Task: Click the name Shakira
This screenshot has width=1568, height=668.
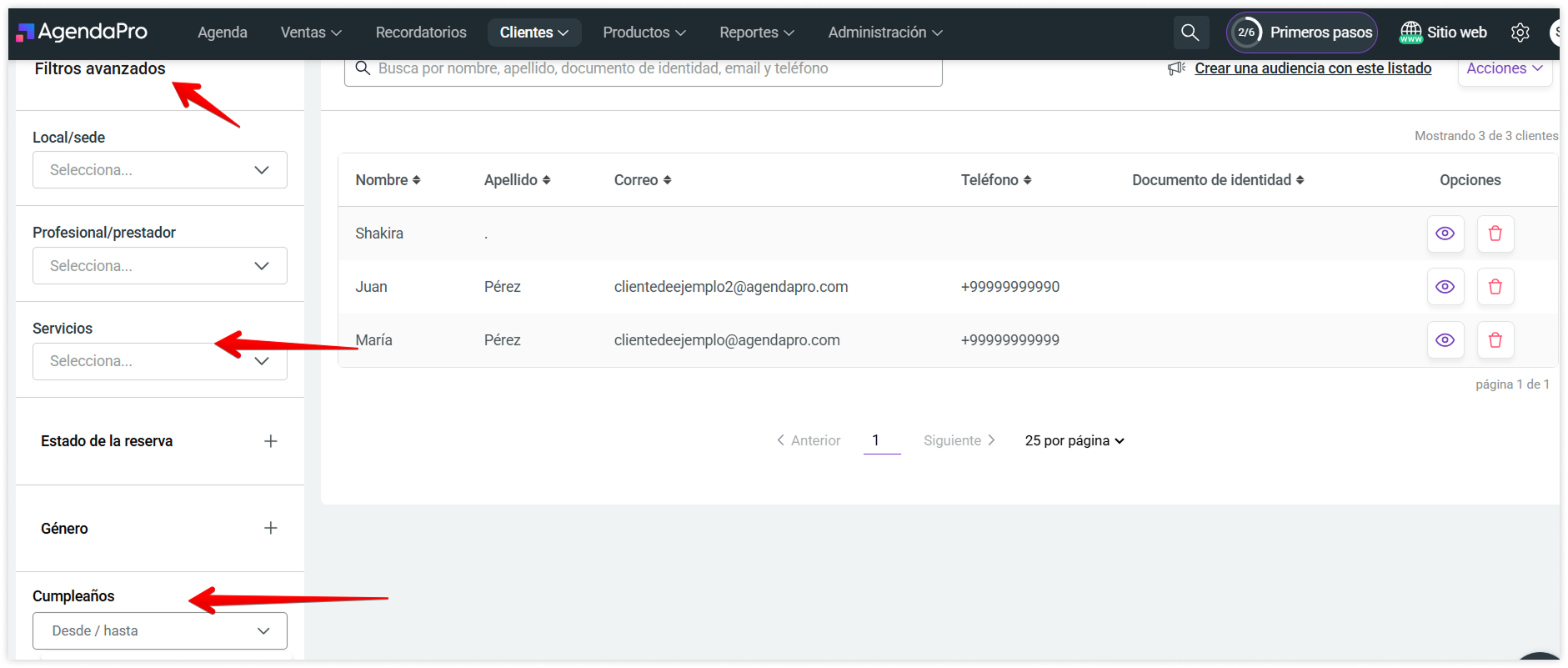Action: point(379,234)
